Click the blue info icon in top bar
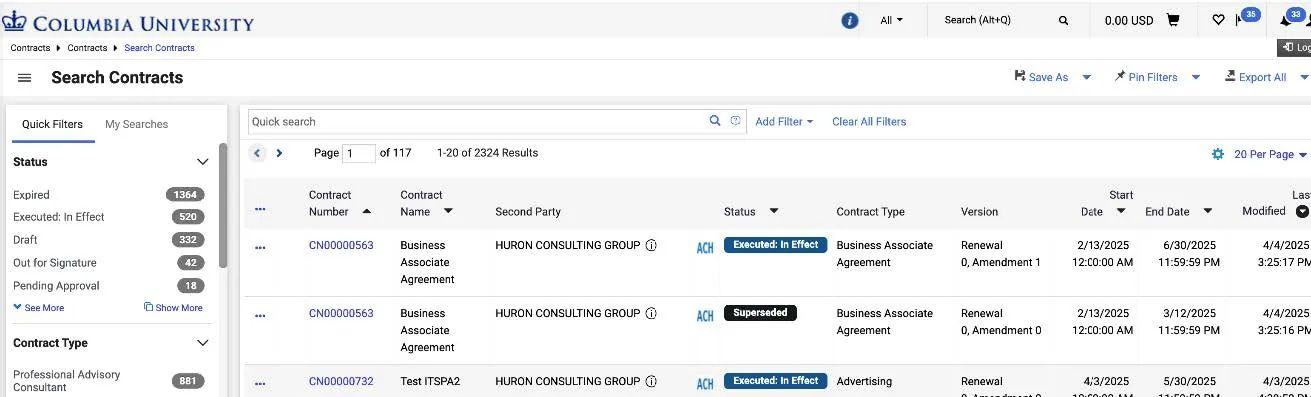1311x397 pixels. (x=850, y=20)
